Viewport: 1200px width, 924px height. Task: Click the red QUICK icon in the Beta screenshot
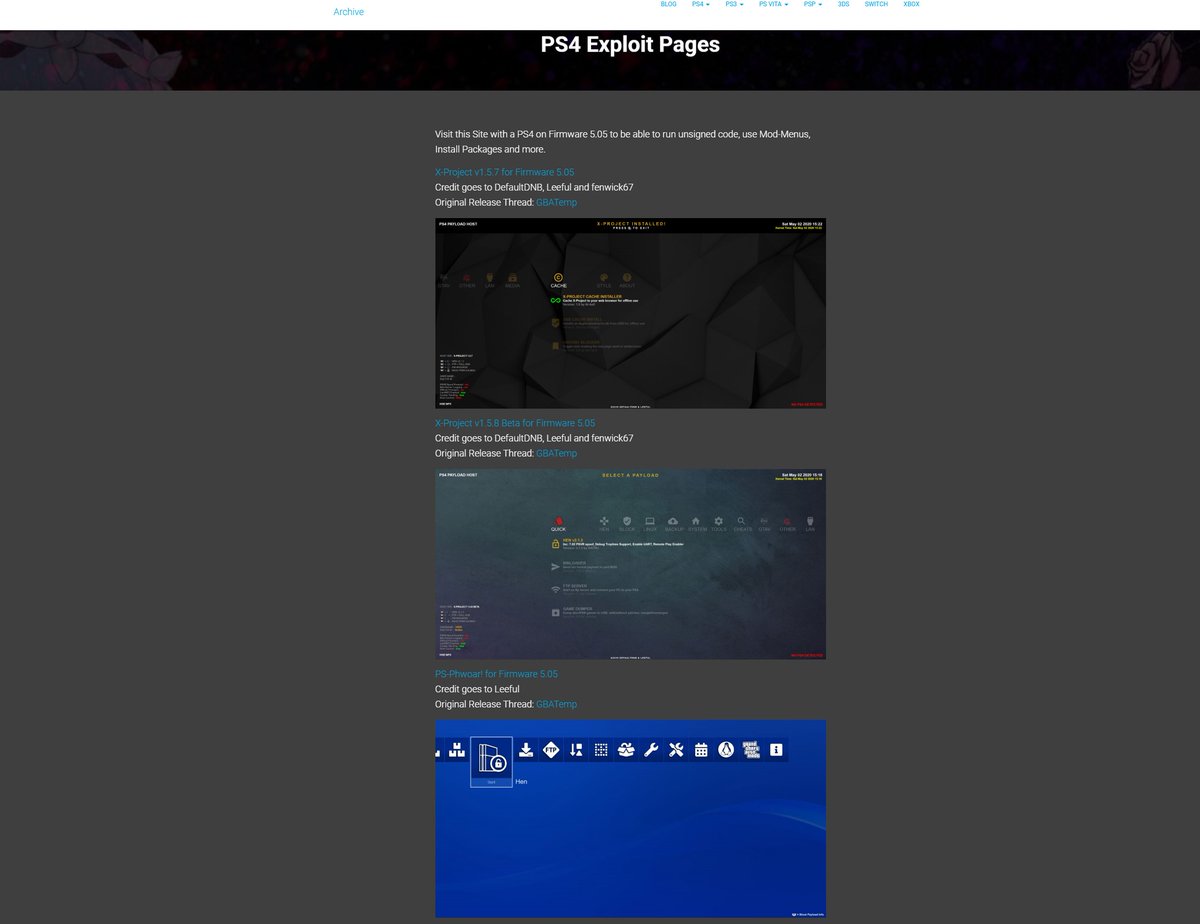558,521
